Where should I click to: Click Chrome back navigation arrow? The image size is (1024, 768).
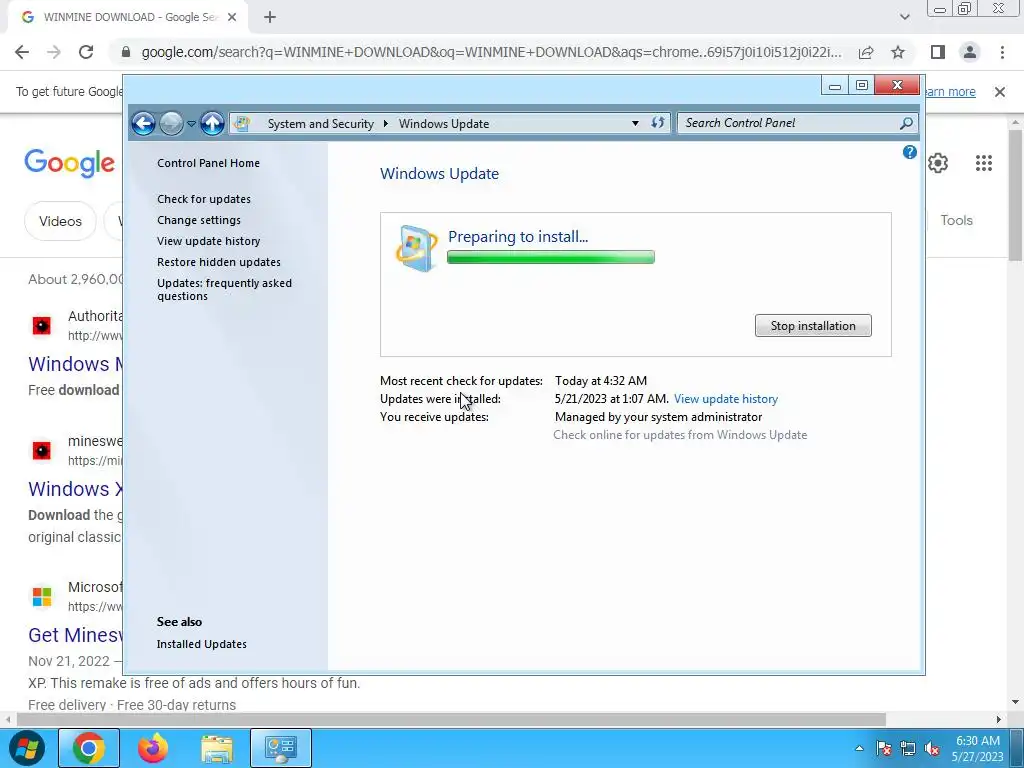click(x=22, y=52)
